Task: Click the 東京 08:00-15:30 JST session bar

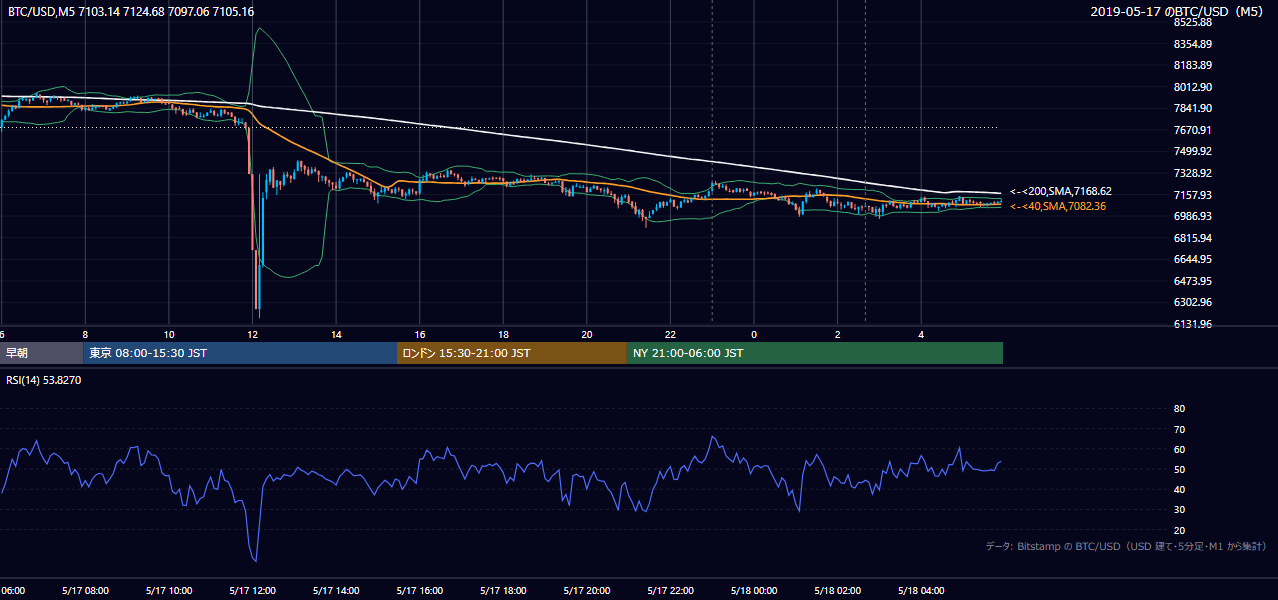Action: (241, 353)
